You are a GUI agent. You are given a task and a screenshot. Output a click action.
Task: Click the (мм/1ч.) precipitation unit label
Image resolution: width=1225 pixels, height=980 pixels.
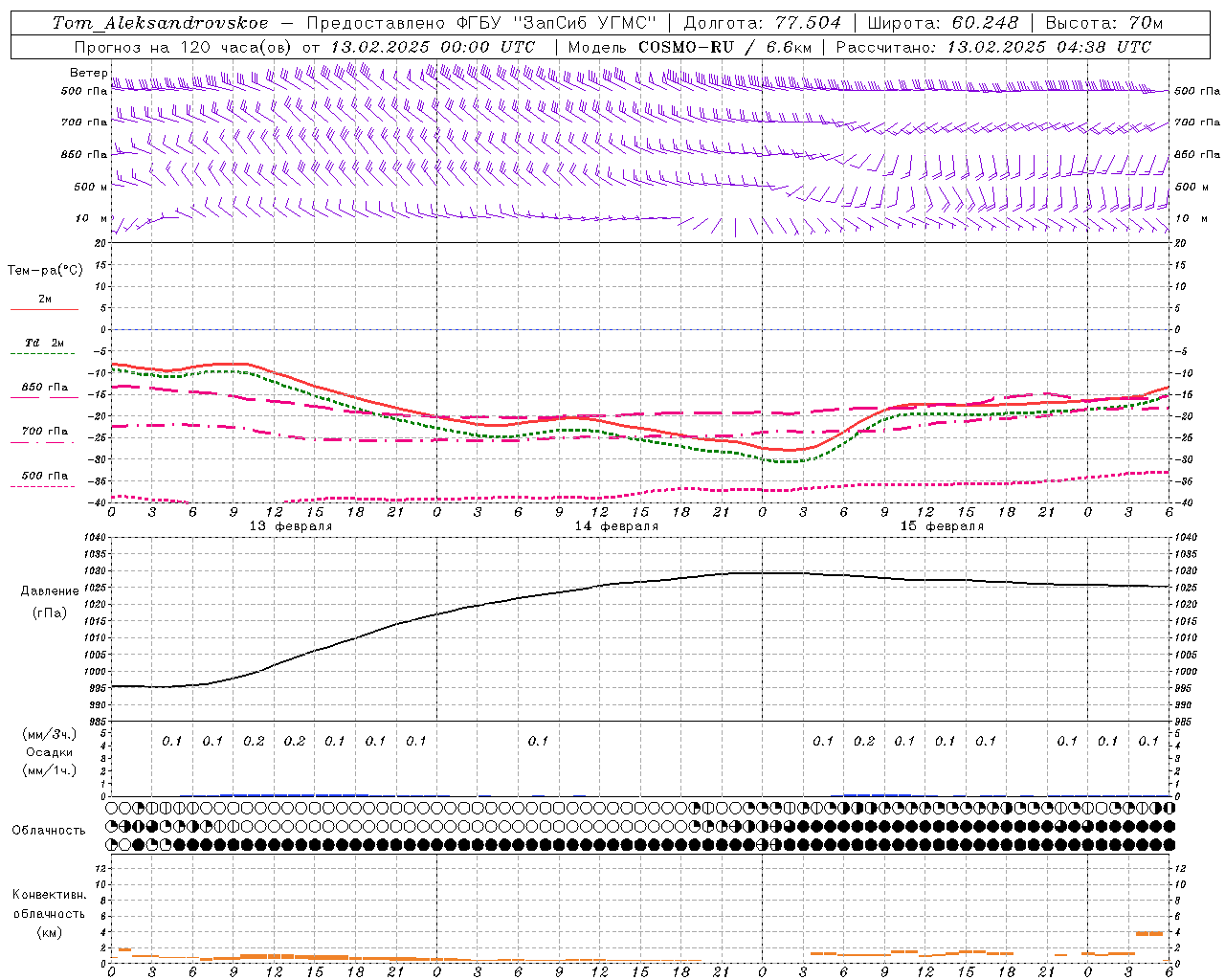point(50,770)
